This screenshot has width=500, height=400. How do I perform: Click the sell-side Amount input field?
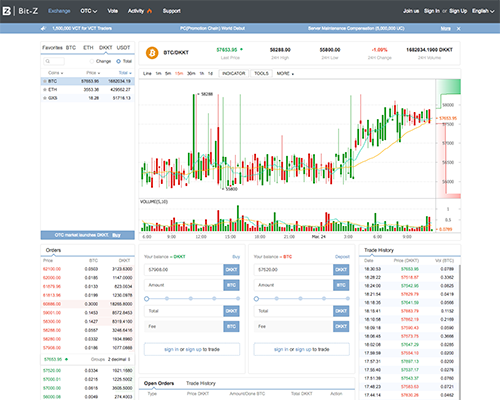tap(294, 285)
